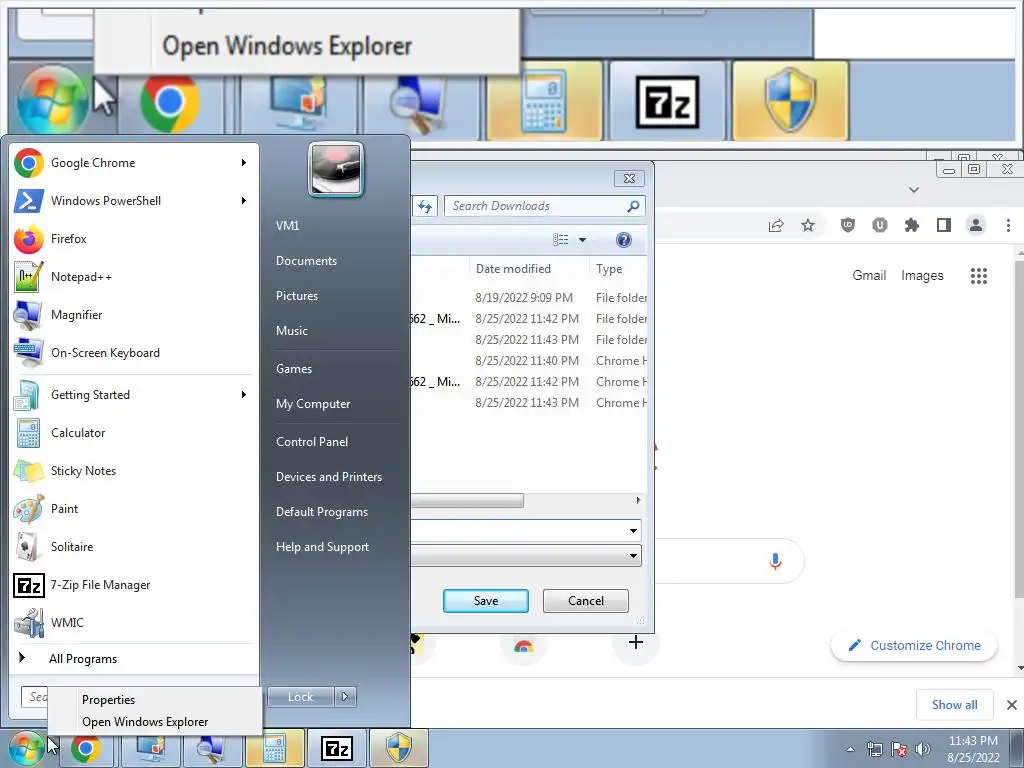The image size is (1024, 768).
Task: Expand Google Chrome jump list arrow
Action: (x=244, y=163)
